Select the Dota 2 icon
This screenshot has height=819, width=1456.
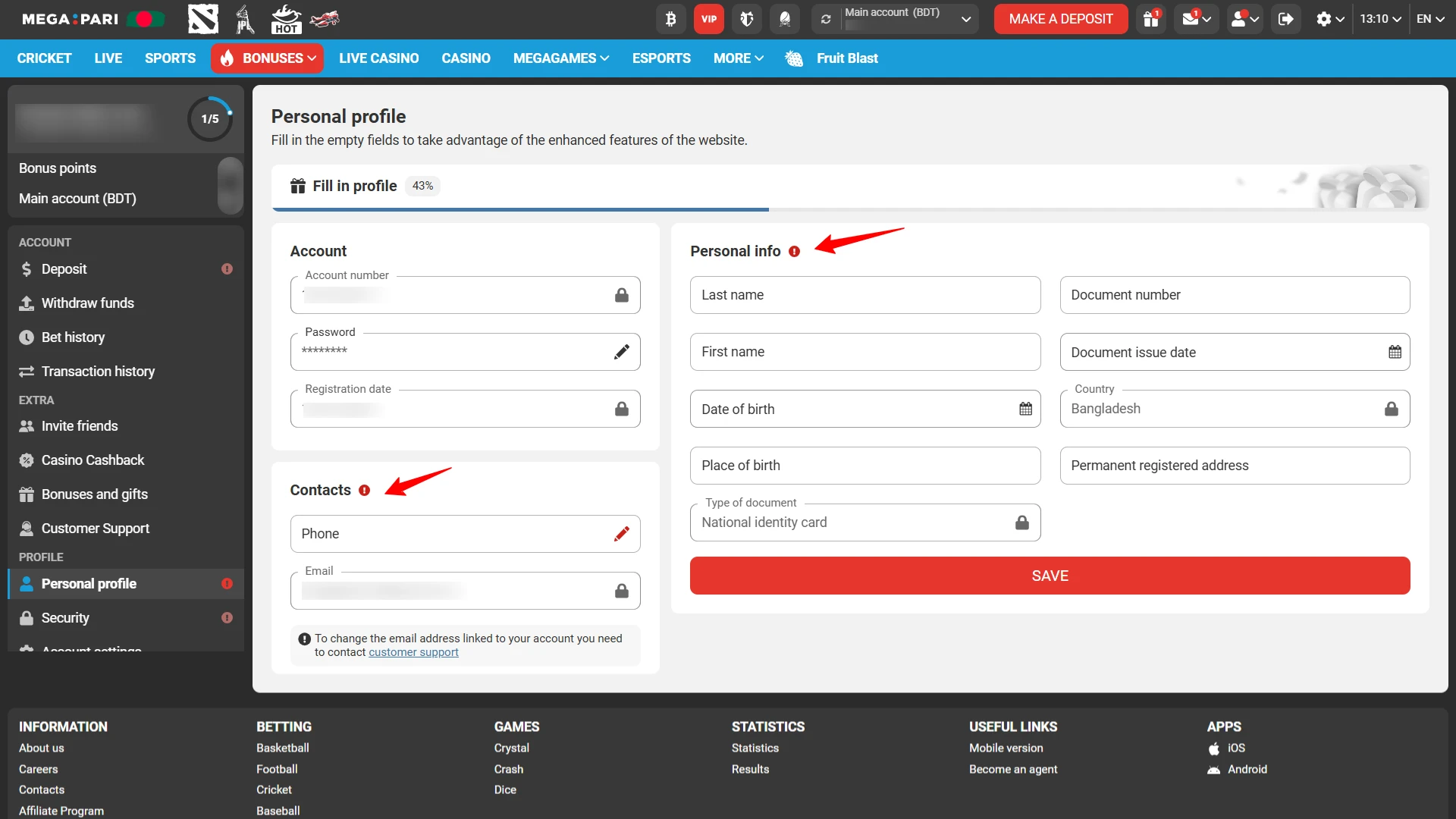point(202,19)
